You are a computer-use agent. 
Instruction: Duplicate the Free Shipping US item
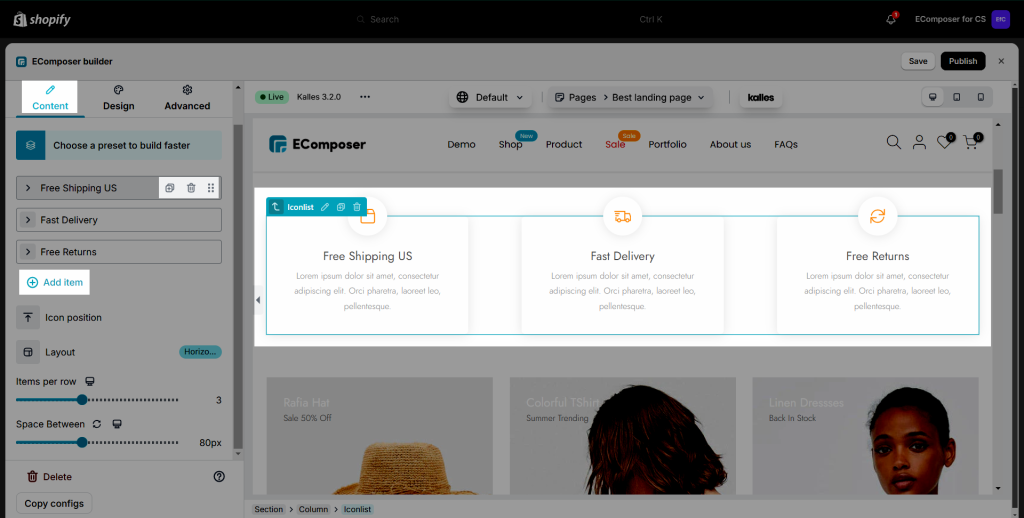(x=170, y=188)
